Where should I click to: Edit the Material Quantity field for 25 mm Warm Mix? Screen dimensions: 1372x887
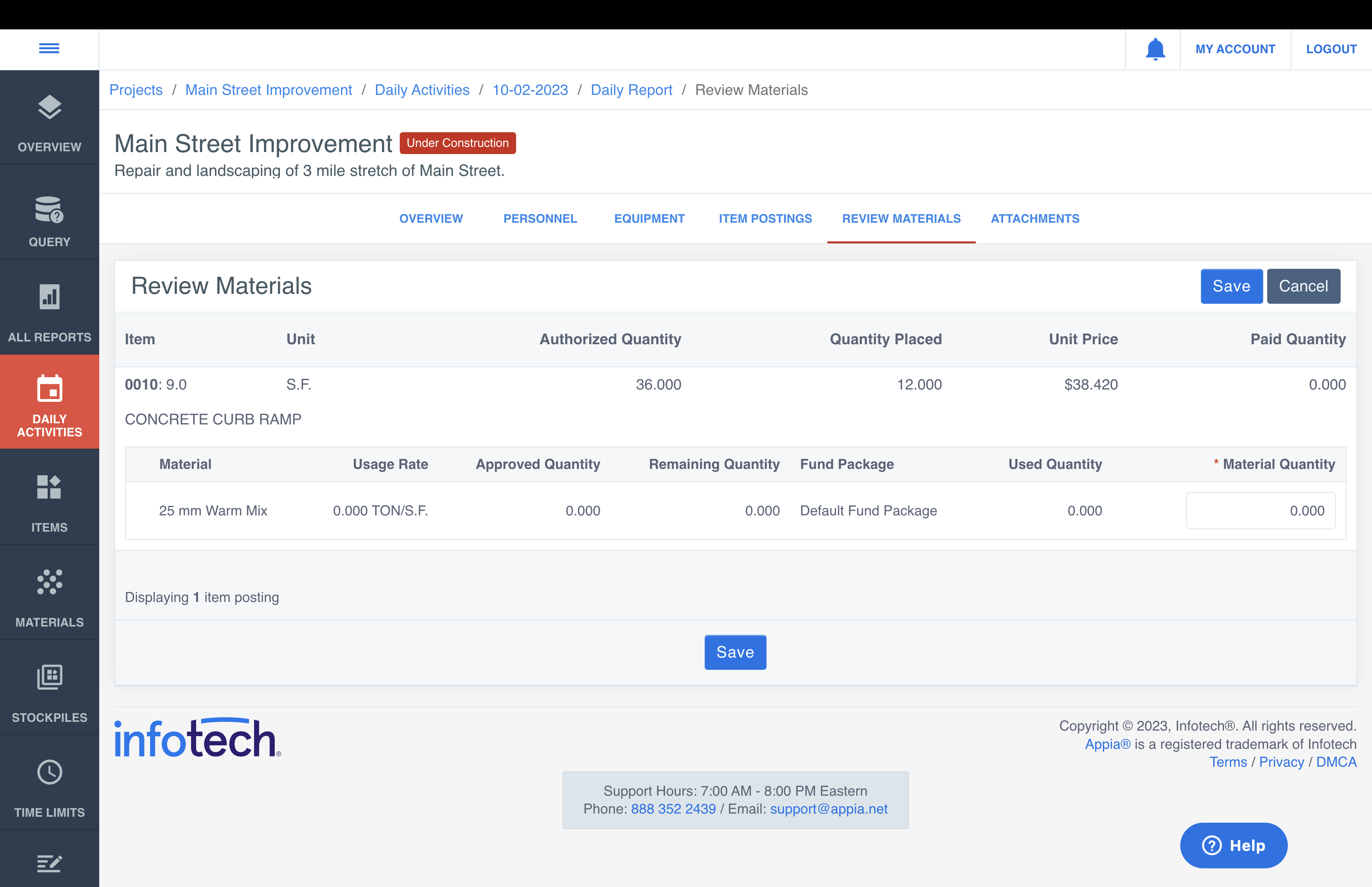[1260, 510]
